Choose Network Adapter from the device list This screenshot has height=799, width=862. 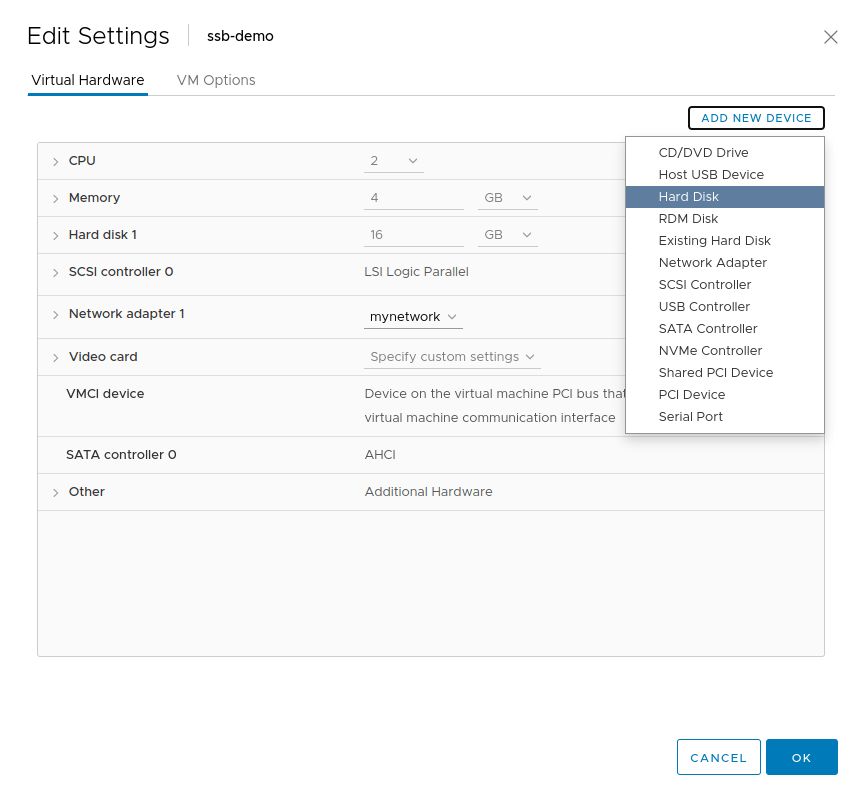[712, 262]
